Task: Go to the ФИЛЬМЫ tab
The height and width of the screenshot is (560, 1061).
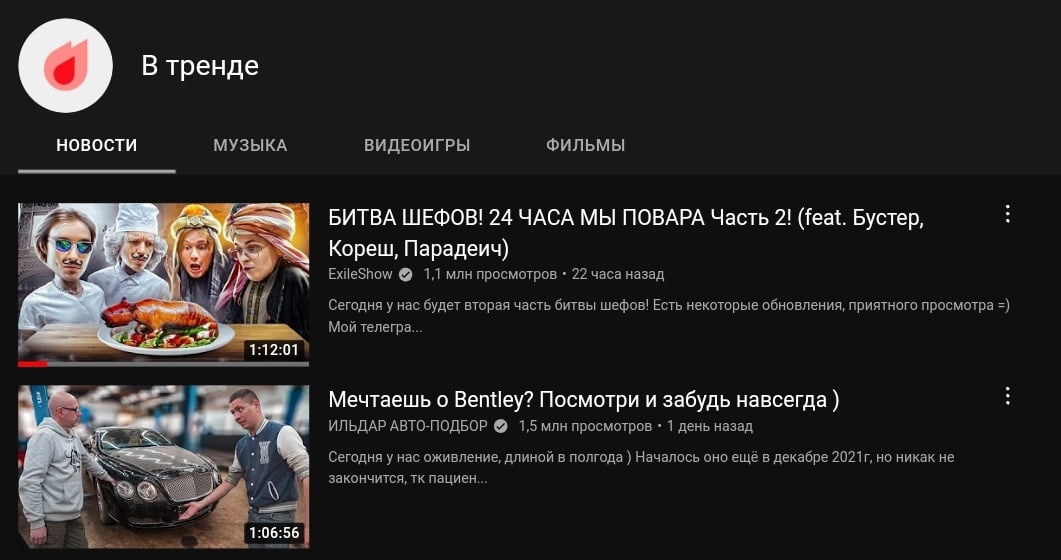Action: 585,145
